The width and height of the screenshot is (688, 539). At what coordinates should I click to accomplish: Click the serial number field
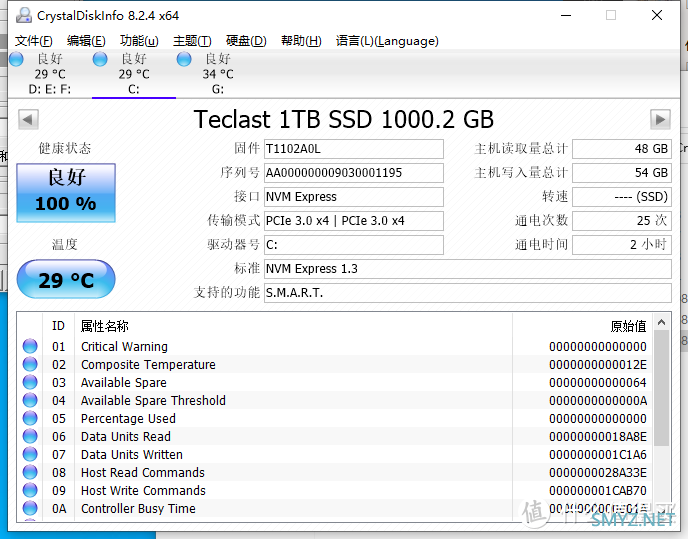[x=354, y=173]
